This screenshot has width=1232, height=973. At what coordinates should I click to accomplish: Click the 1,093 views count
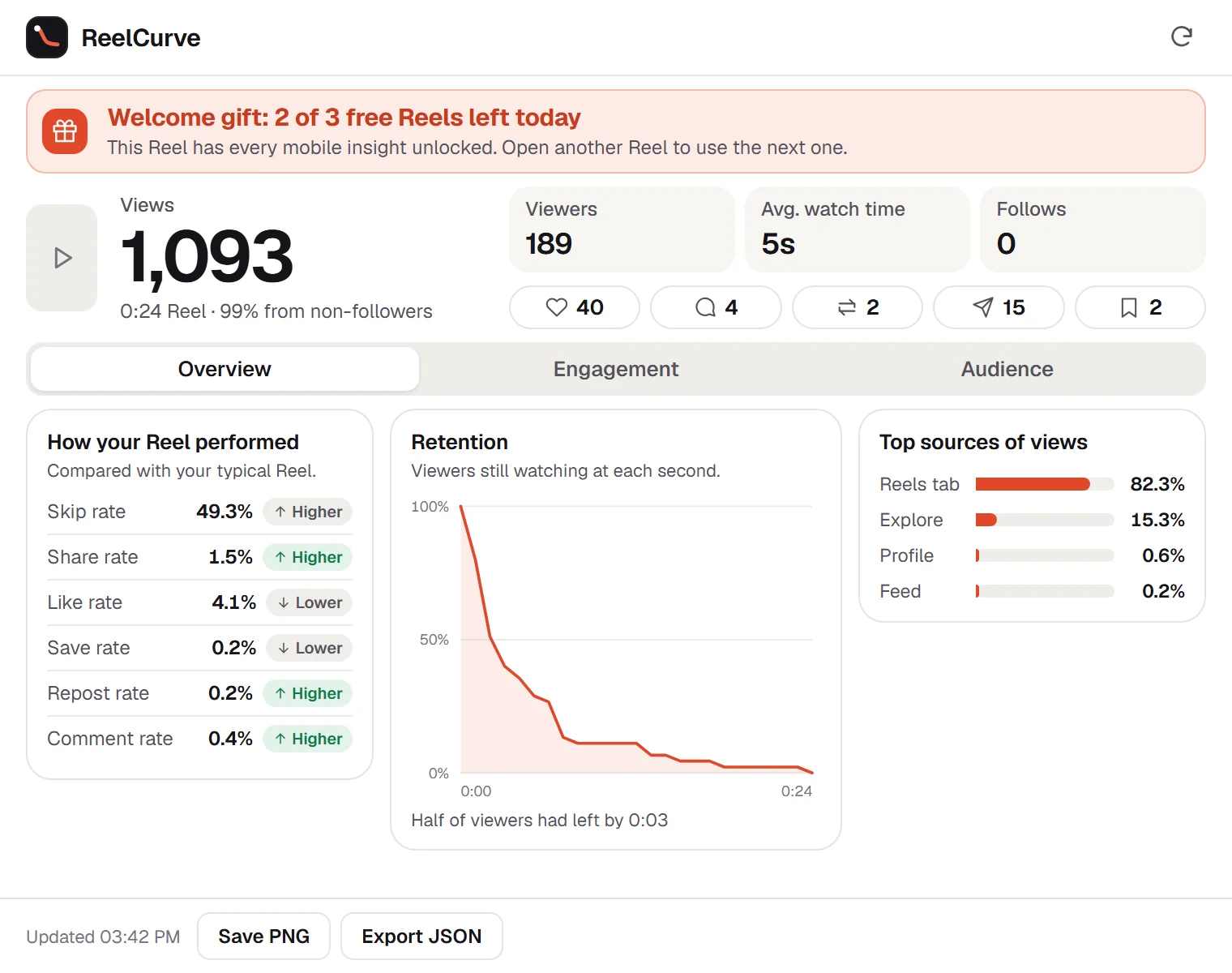tap(207, 257)
